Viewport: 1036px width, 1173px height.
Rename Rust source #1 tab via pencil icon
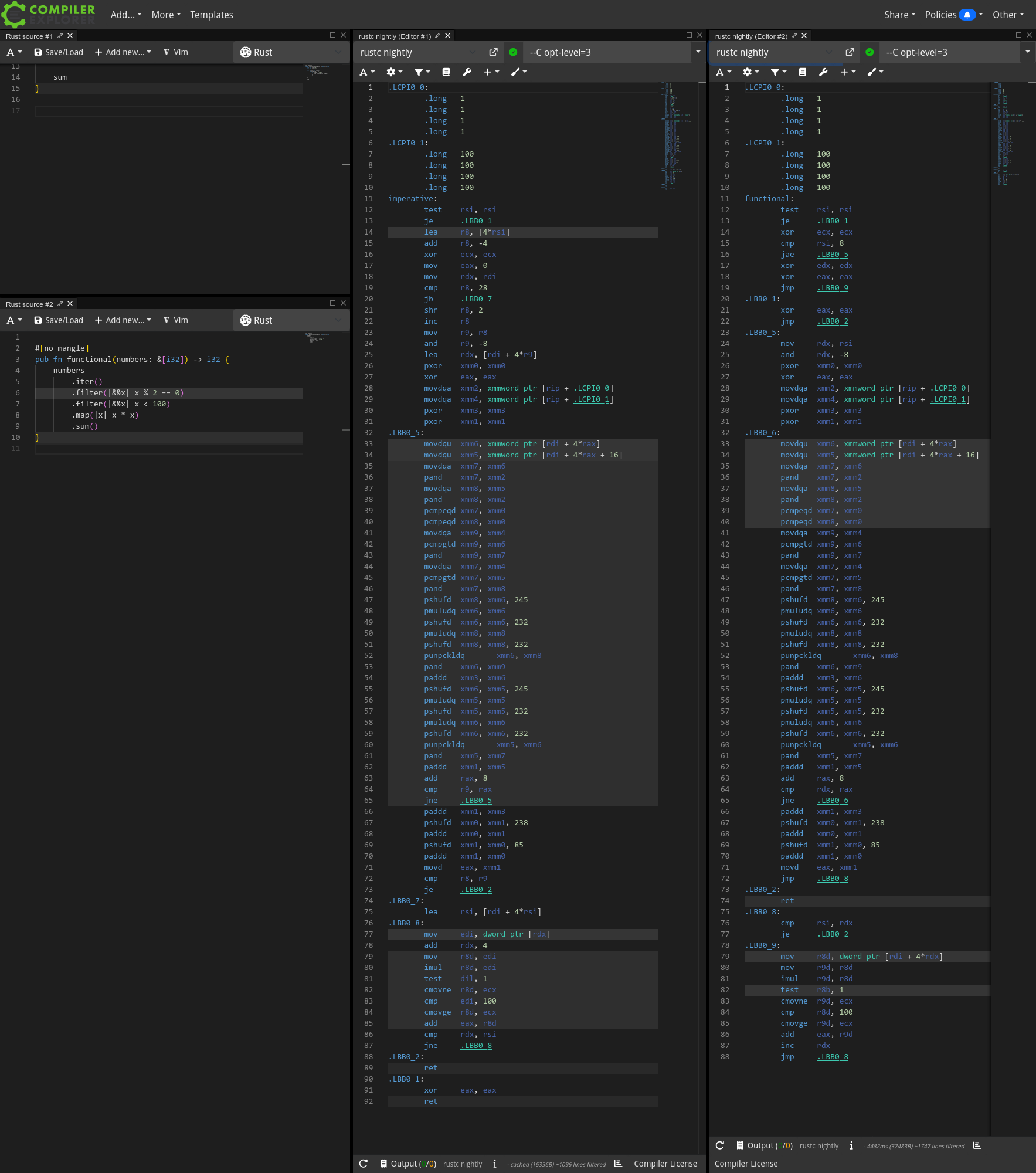[x=60, y=36]
